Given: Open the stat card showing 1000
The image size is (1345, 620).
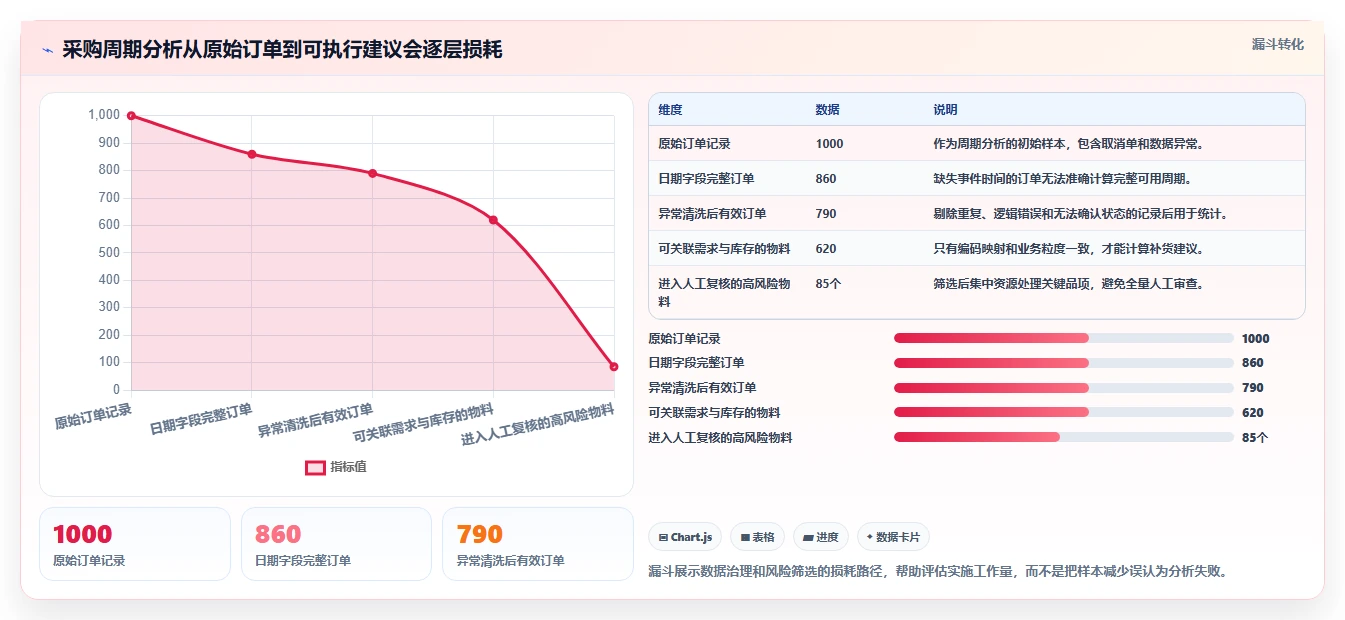Looking at the screenshot, I should pos(135,544).
